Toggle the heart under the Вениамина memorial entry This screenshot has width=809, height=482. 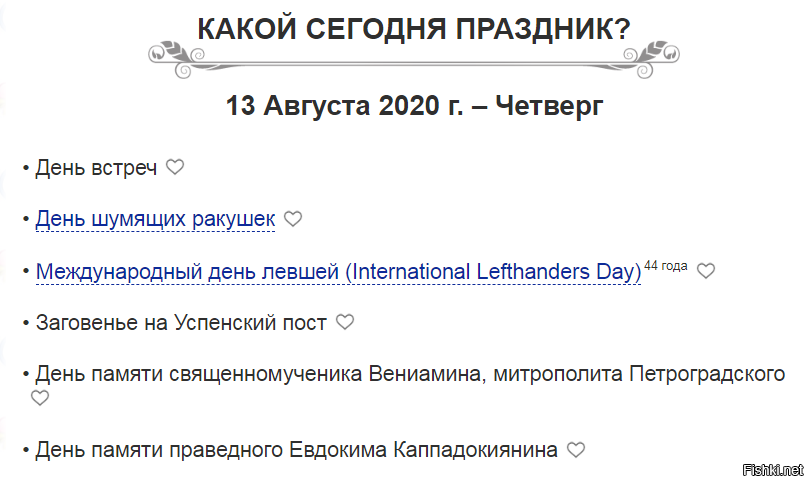[40, 398]
